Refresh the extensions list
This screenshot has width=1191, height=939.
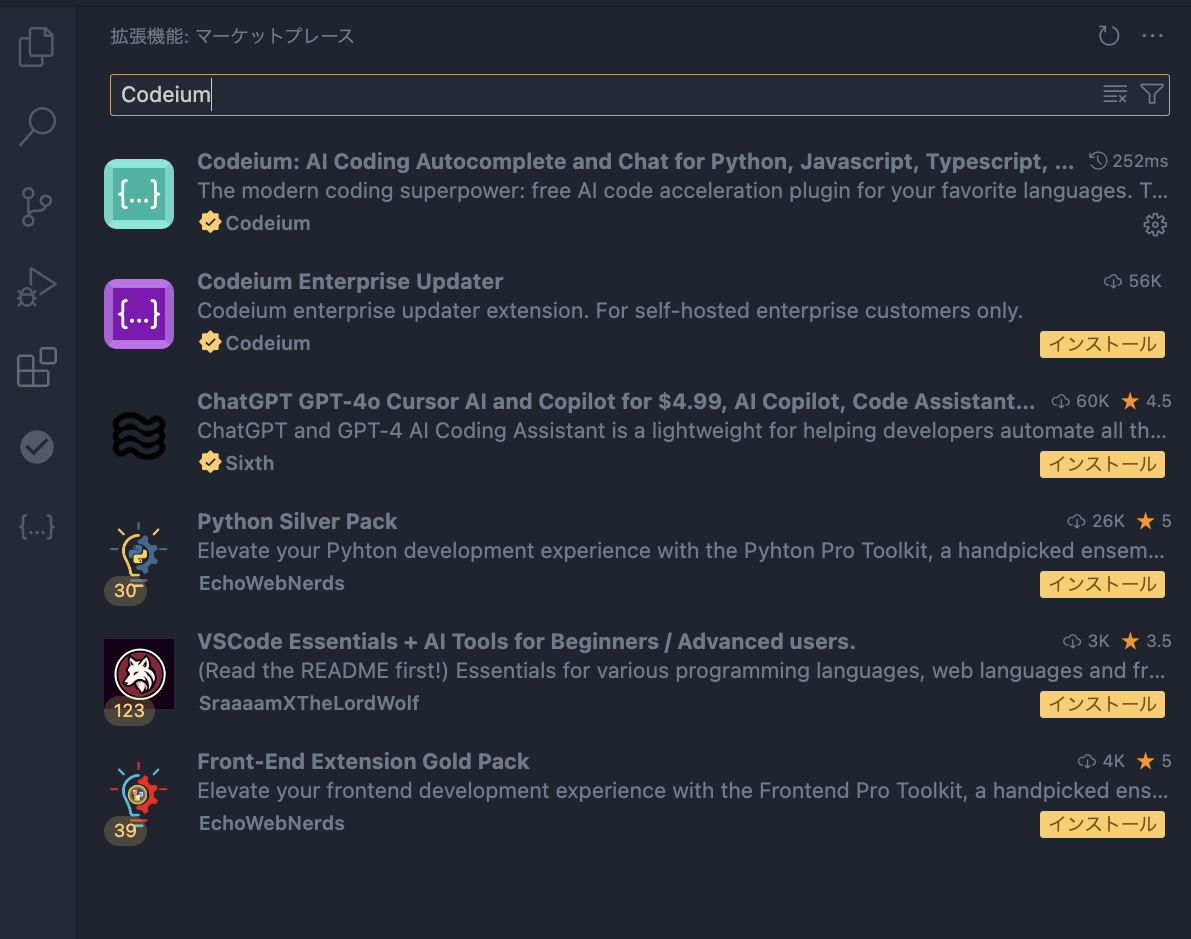(x=1108, y=35)
